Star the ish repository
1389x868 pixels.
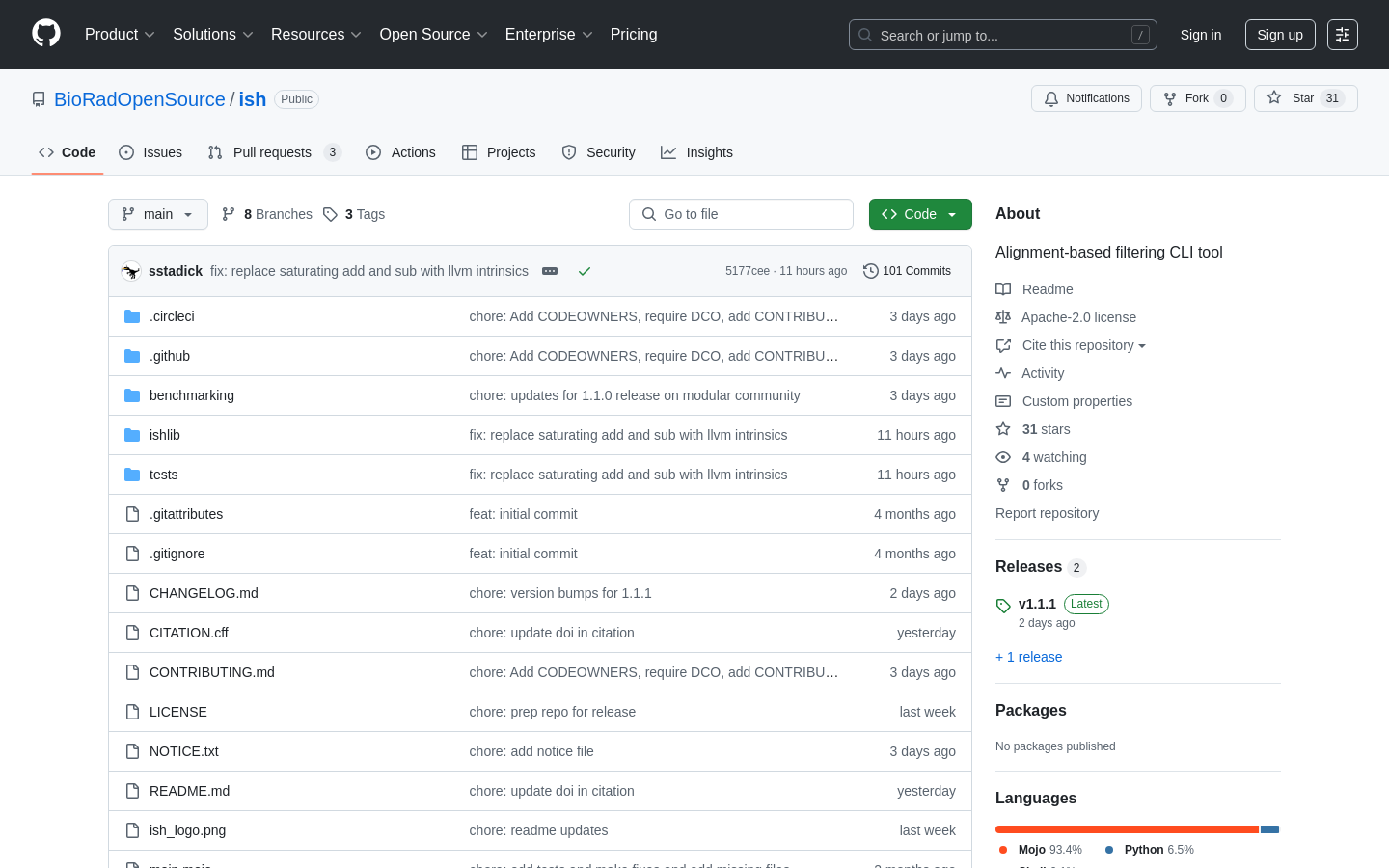click(x=1305, y=98)
